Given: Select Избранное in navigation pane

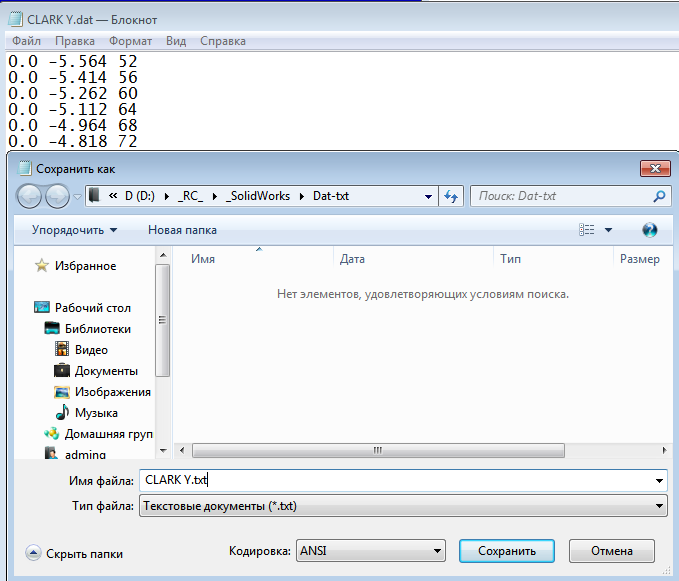Looking at the screenshot, I should [x=85, y=266].
